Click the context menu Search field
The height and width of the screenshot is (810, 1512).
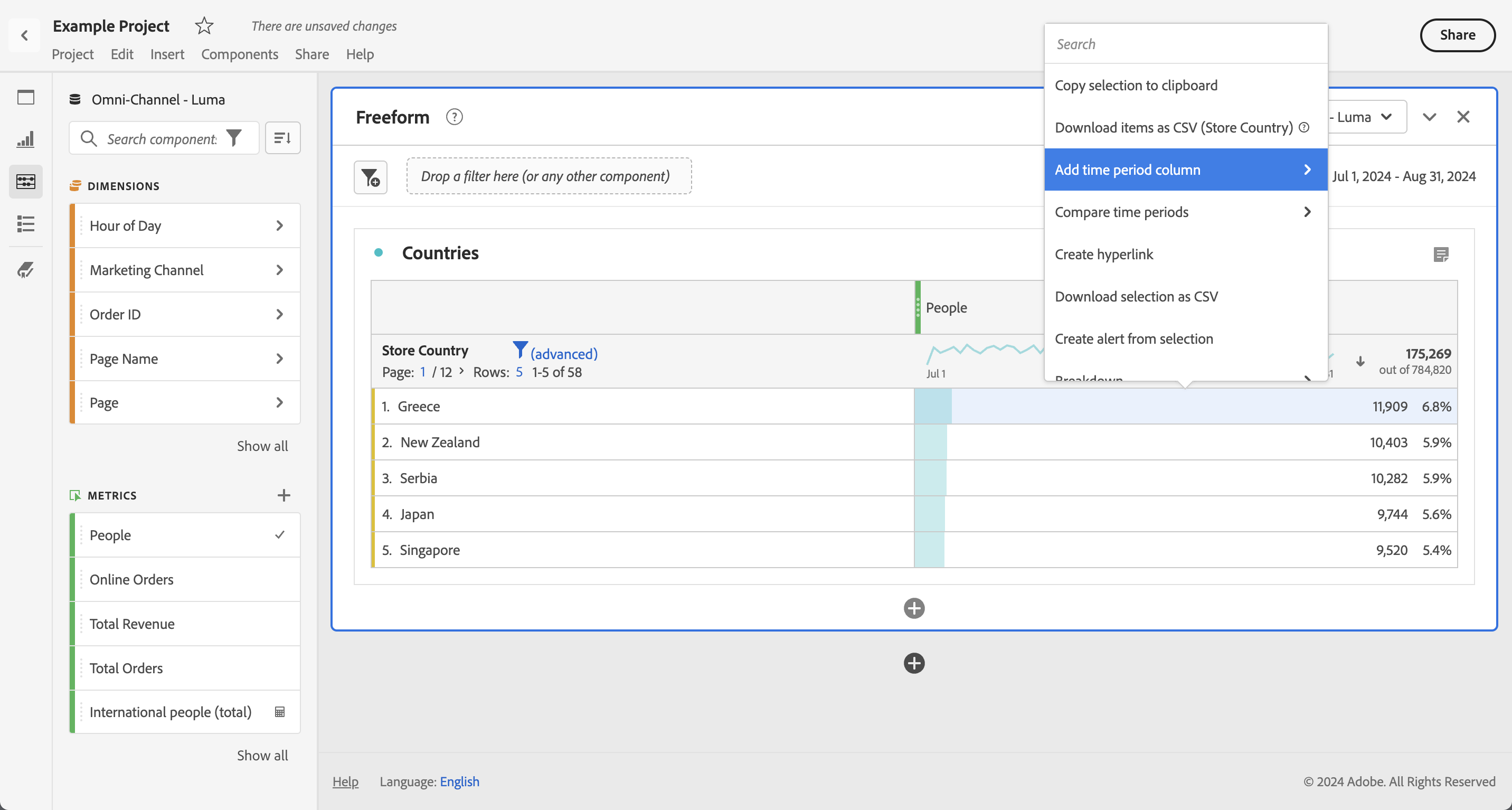[1185, 44]
